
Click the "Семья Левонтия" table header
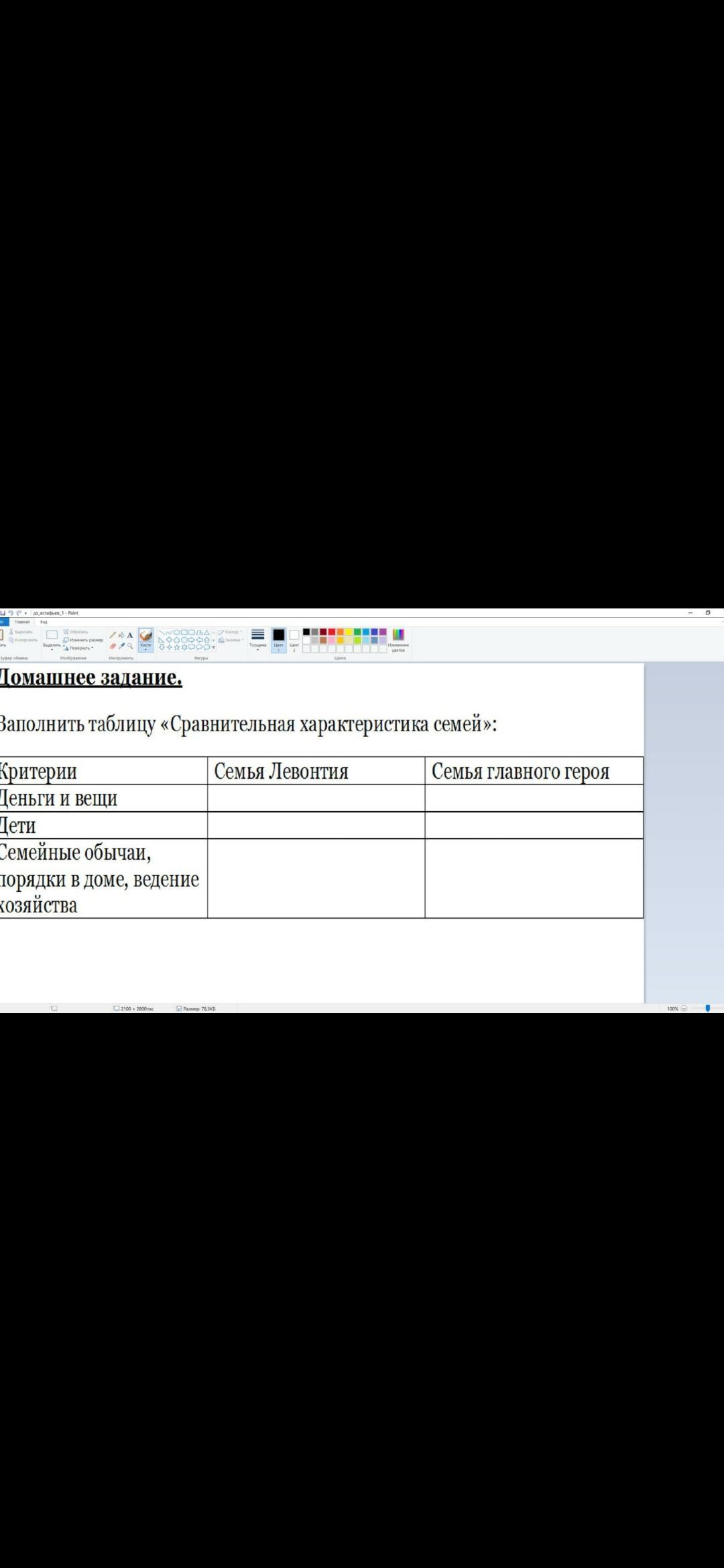point(282,772)
